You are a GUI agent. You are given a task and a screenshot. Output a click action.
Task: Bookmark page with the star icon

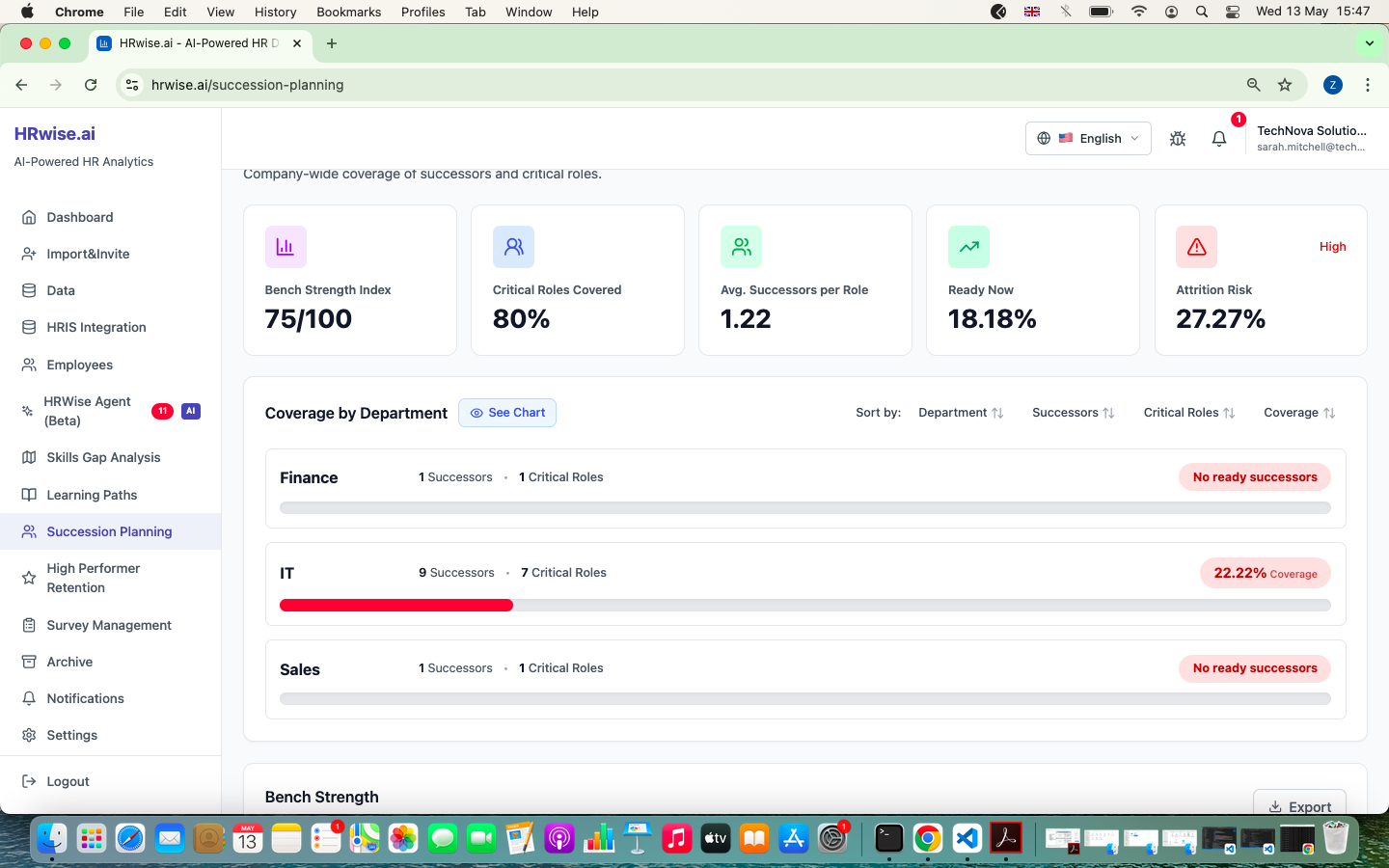tap(1285, 85)
